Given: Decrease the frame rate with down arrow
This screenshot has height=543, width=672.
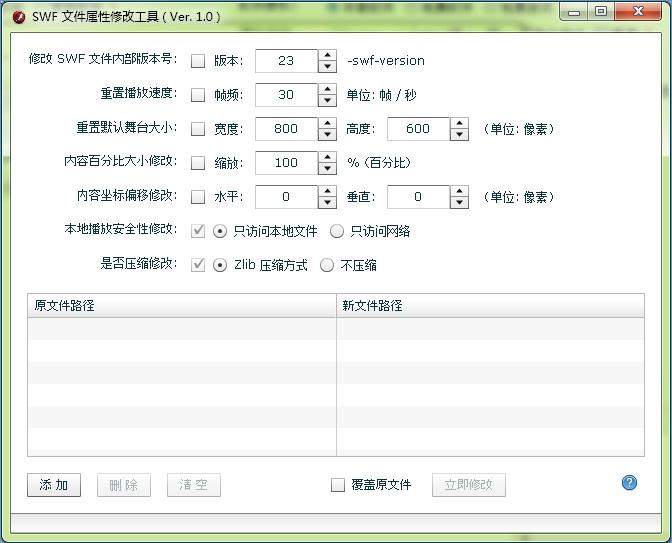Looking at the screenshot, I should [x=327, y=101].
